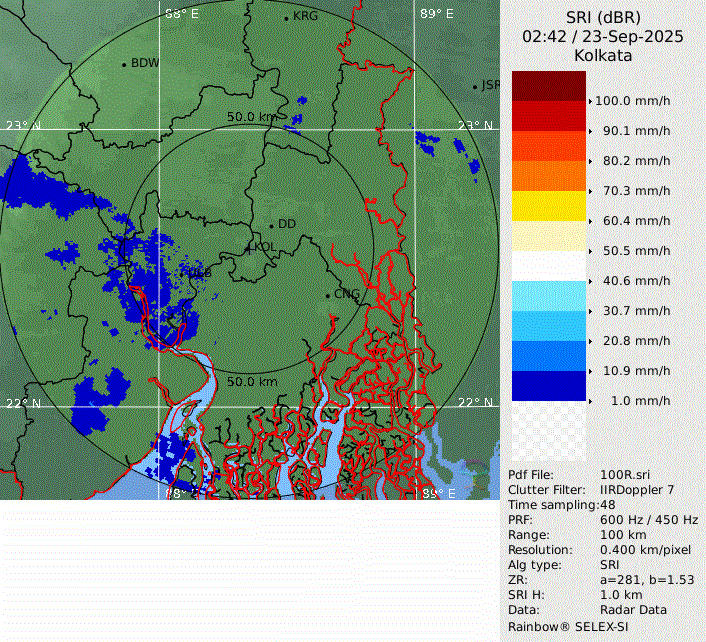Select the KRG station marker
This screenshot has height=642, width=706.
tap(287, 18)
